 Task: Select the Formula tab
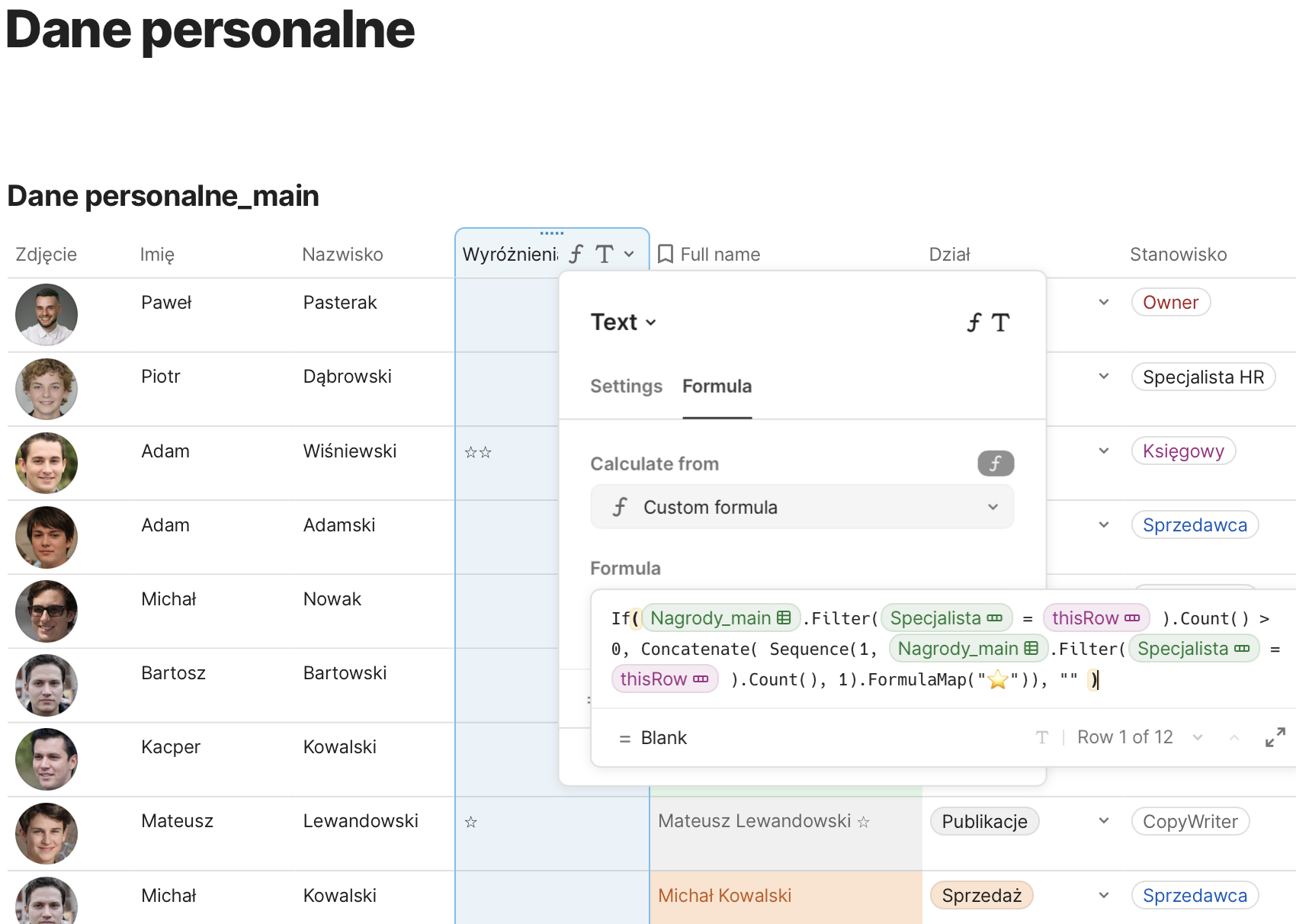pos(717,387)
